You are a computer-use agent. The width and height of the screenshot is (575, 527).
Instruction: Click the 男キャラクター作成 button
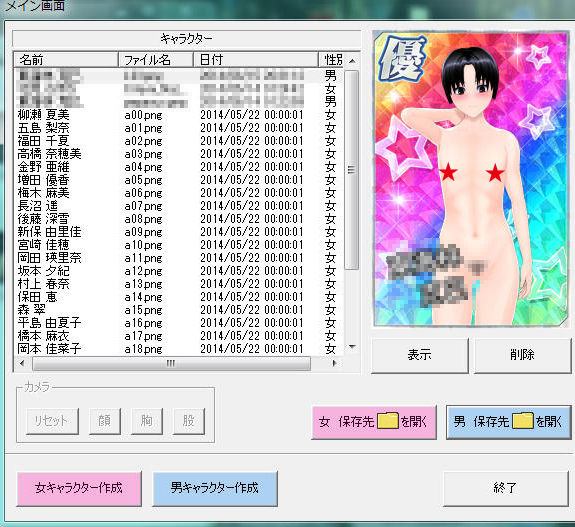[x=215, y=488]
